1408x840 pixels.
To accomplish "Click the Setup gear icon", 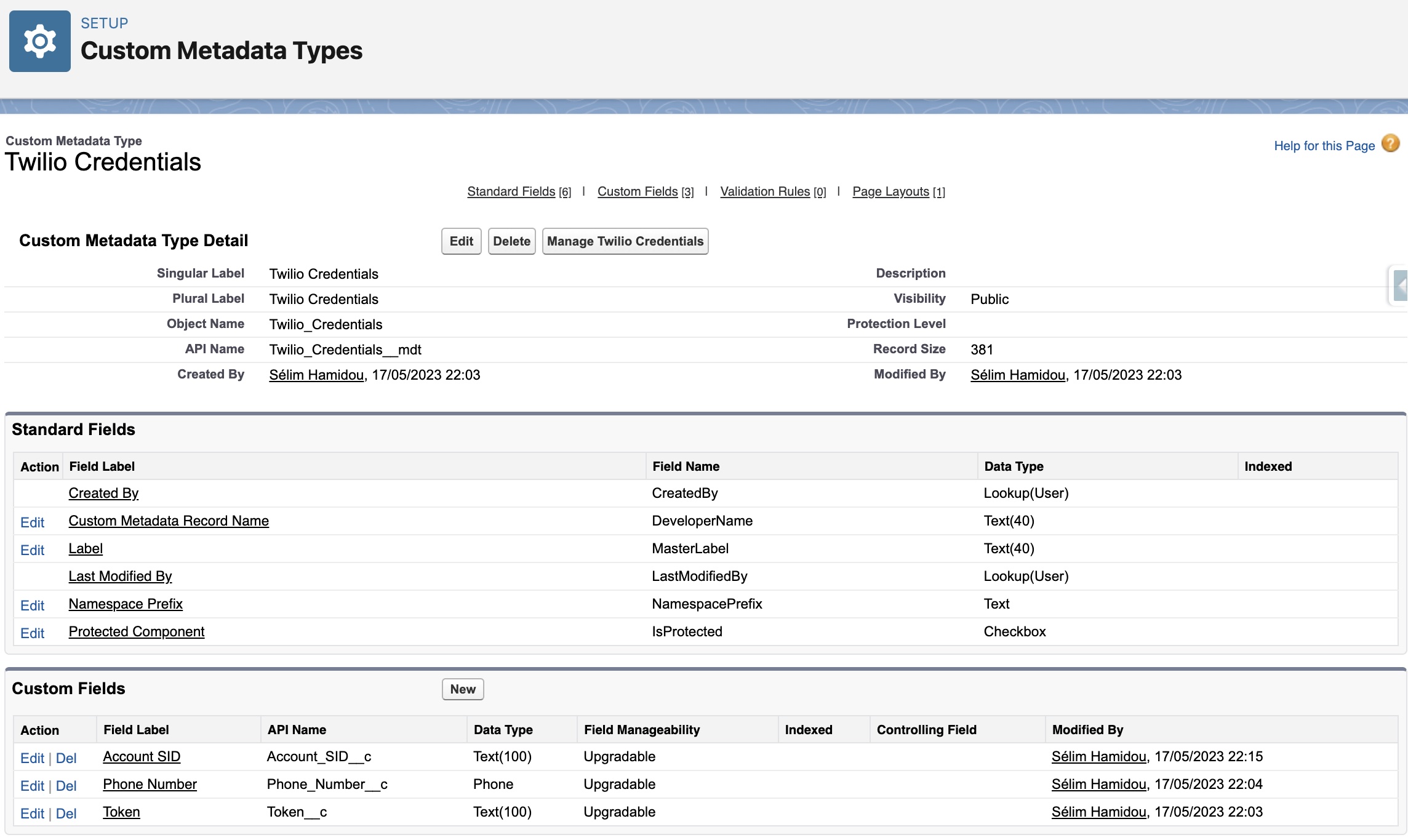I will 40,41.
